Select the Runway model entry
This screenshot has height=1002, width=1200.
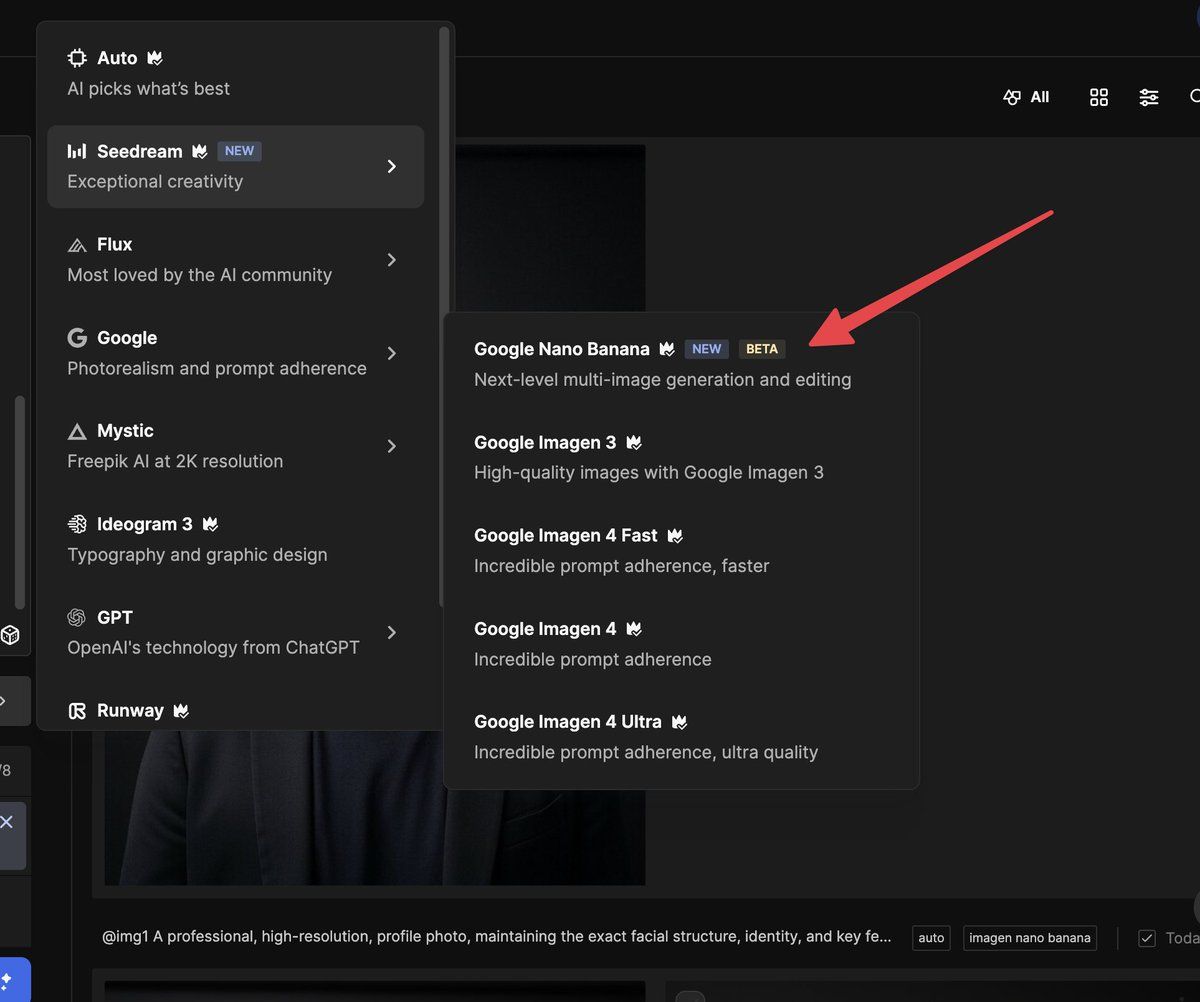coord(236,711)
